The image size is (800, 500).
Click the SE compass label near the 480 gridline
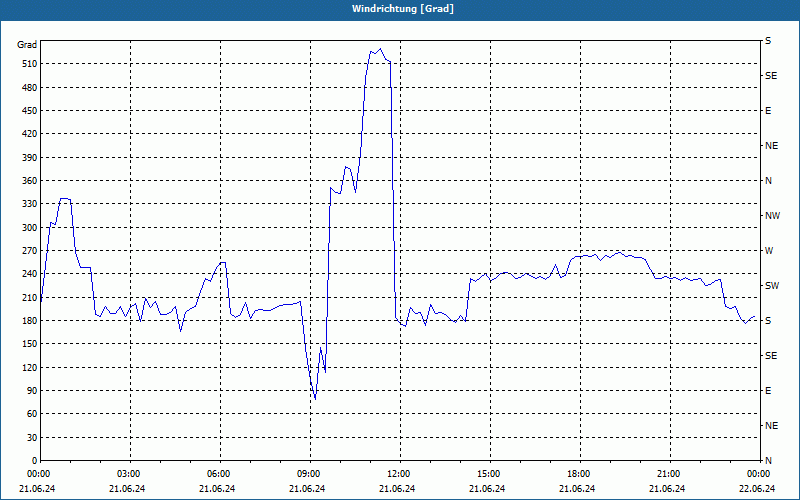coord(771,76)
